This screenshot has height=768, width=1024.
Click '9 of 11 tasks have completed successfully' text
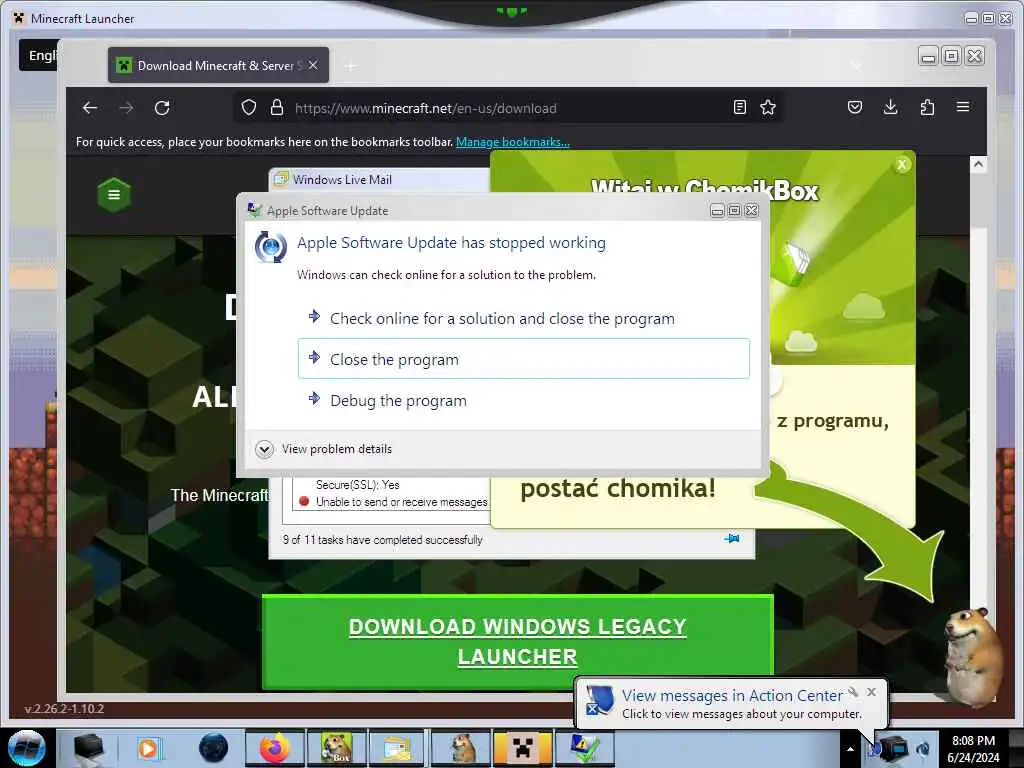click(x=383, y=539)
